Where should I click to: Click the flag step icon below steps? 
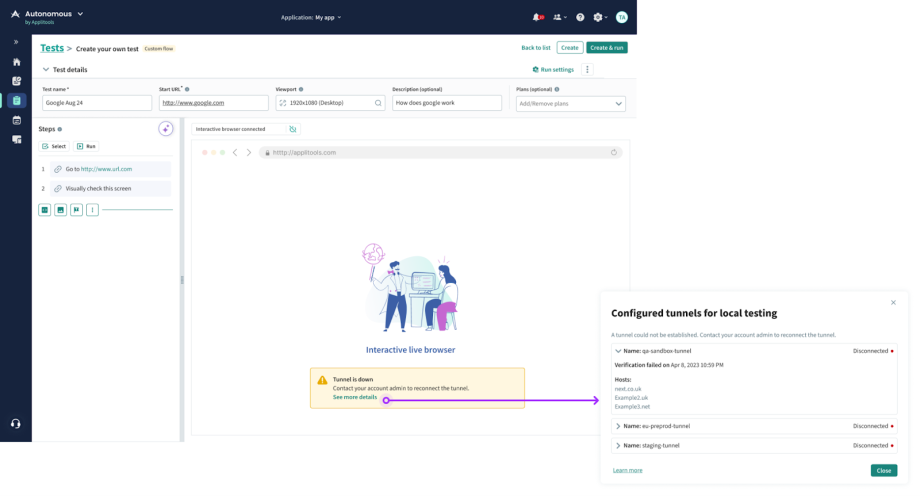76,210
